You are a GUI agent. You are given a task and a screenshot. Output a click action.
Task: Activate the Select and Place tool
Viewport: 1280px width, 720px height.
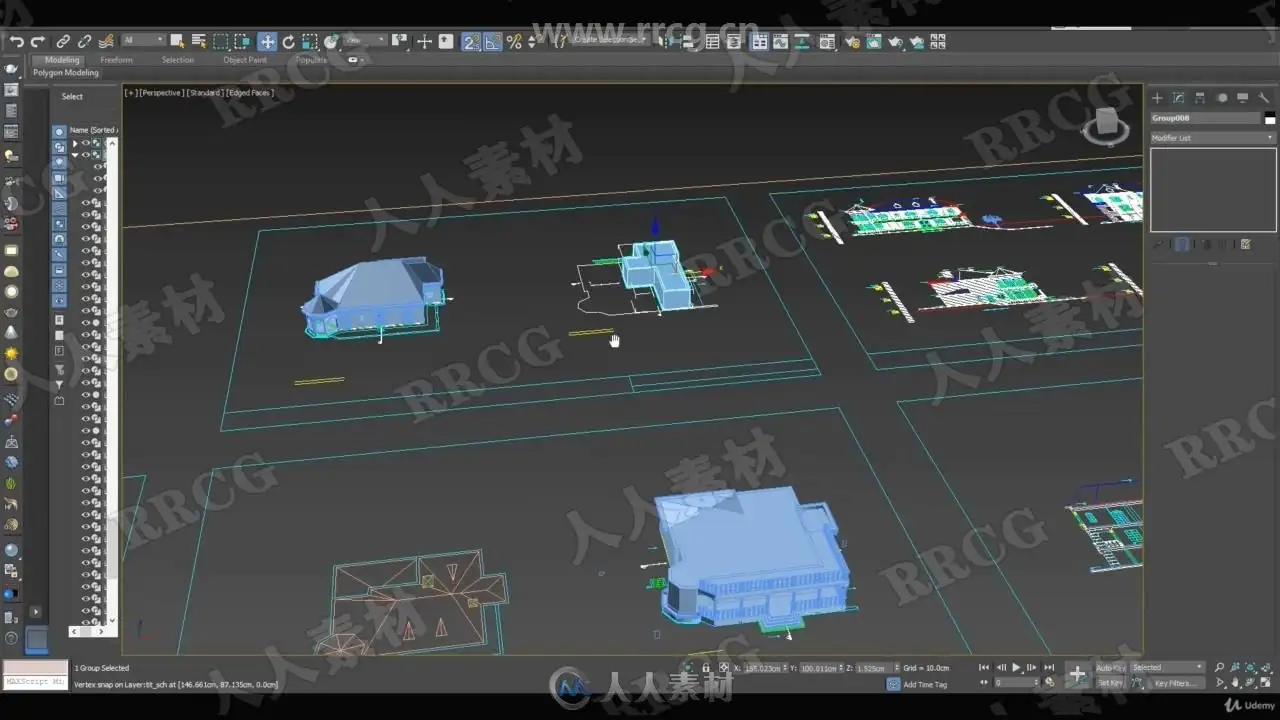pos(332,42)
